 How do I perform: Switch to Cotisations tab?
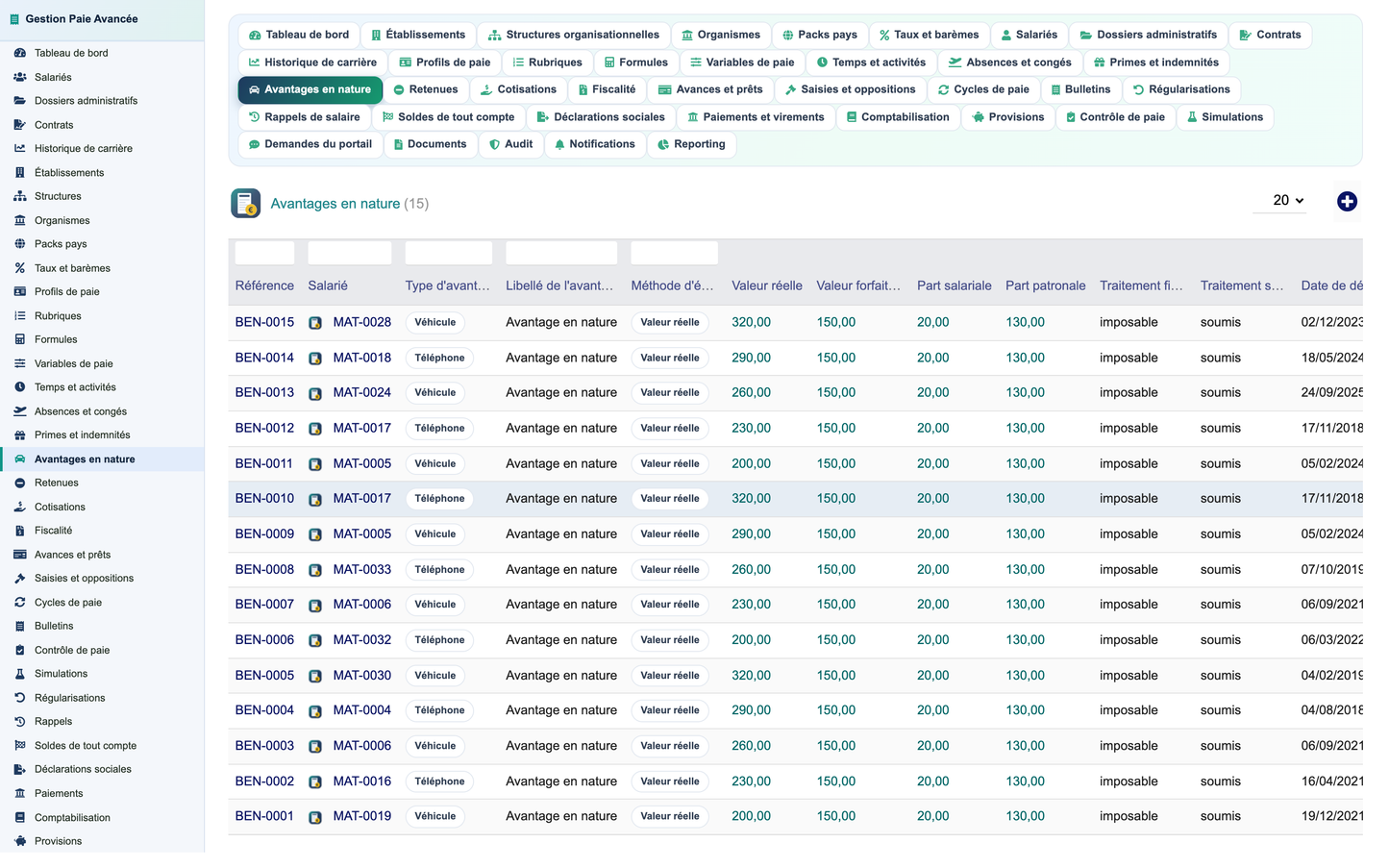(518, 89)
